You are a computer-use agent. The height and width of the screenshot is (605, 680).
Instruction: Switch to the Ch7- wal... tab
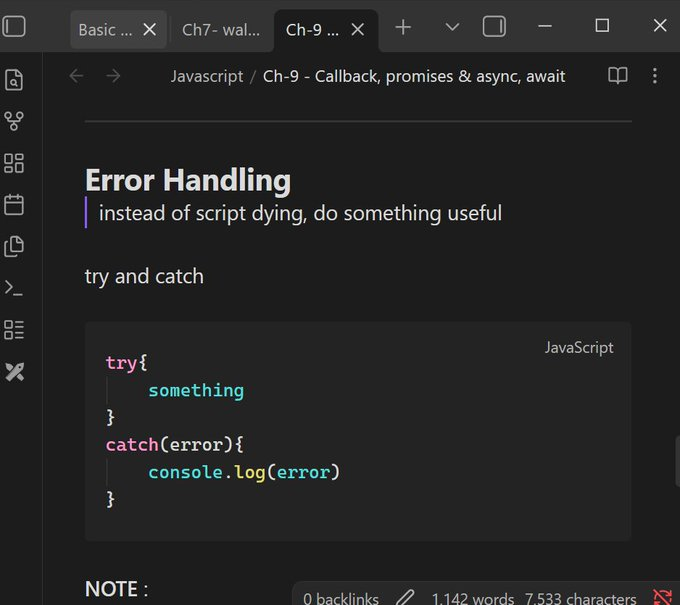[x=221, y=30]
